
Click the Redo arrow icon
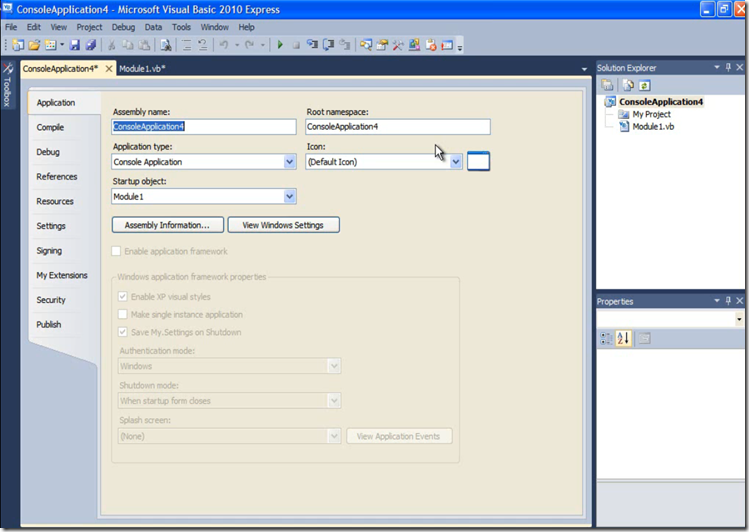pos(249,45)
